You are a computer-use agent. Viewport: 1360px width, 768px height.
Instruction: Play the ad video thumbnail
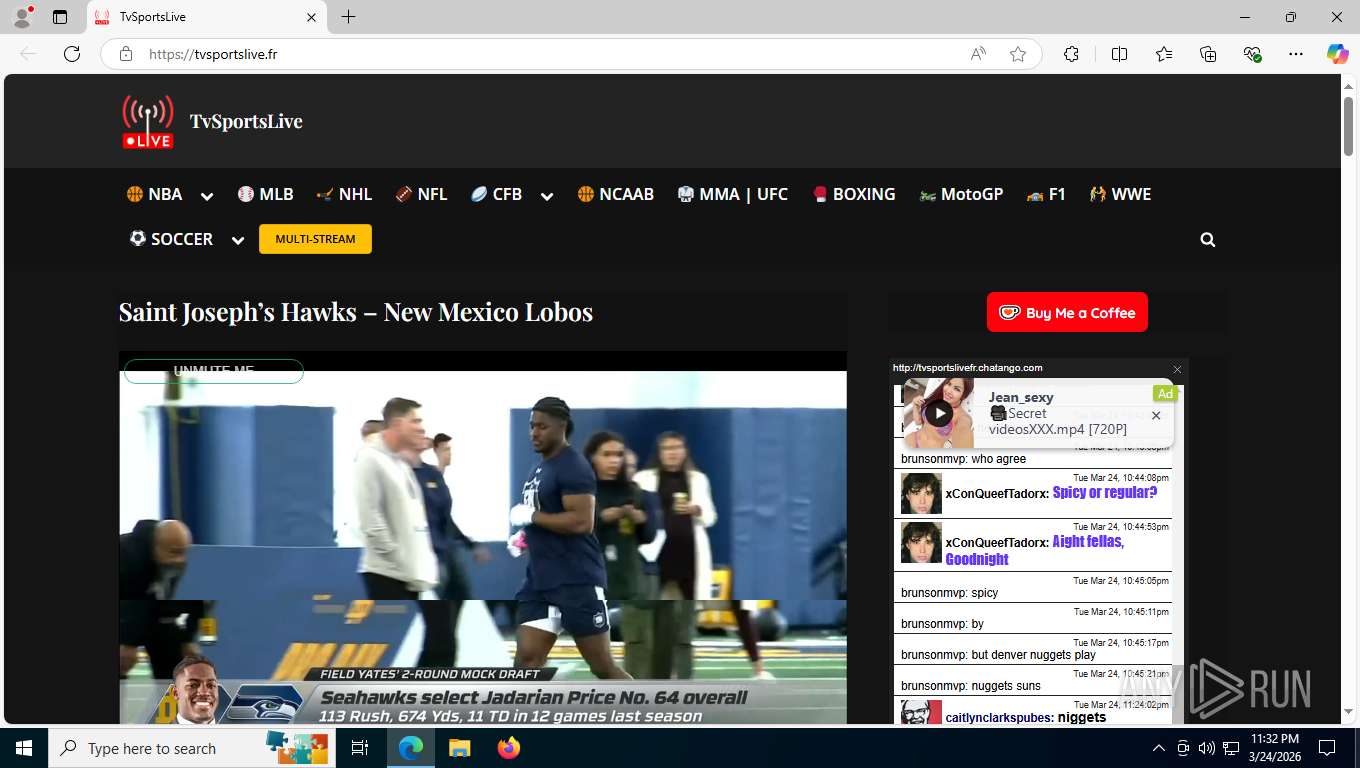[938, 413]
